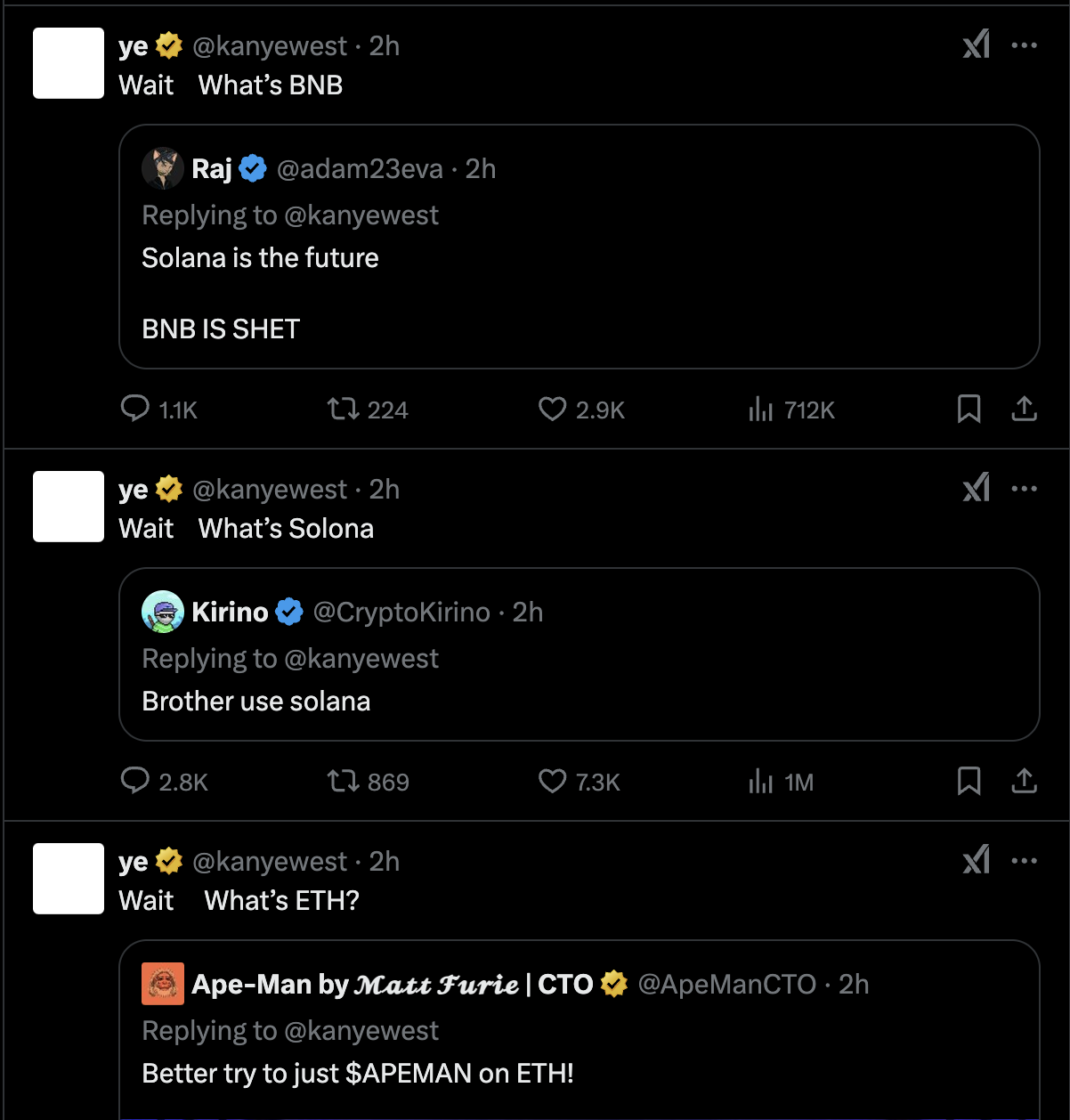Image resolution: width=1070 pixels, height=1120 pixels.
Task: Toggle like on the Brother use solana reply
Action: [x=552, y=782]
